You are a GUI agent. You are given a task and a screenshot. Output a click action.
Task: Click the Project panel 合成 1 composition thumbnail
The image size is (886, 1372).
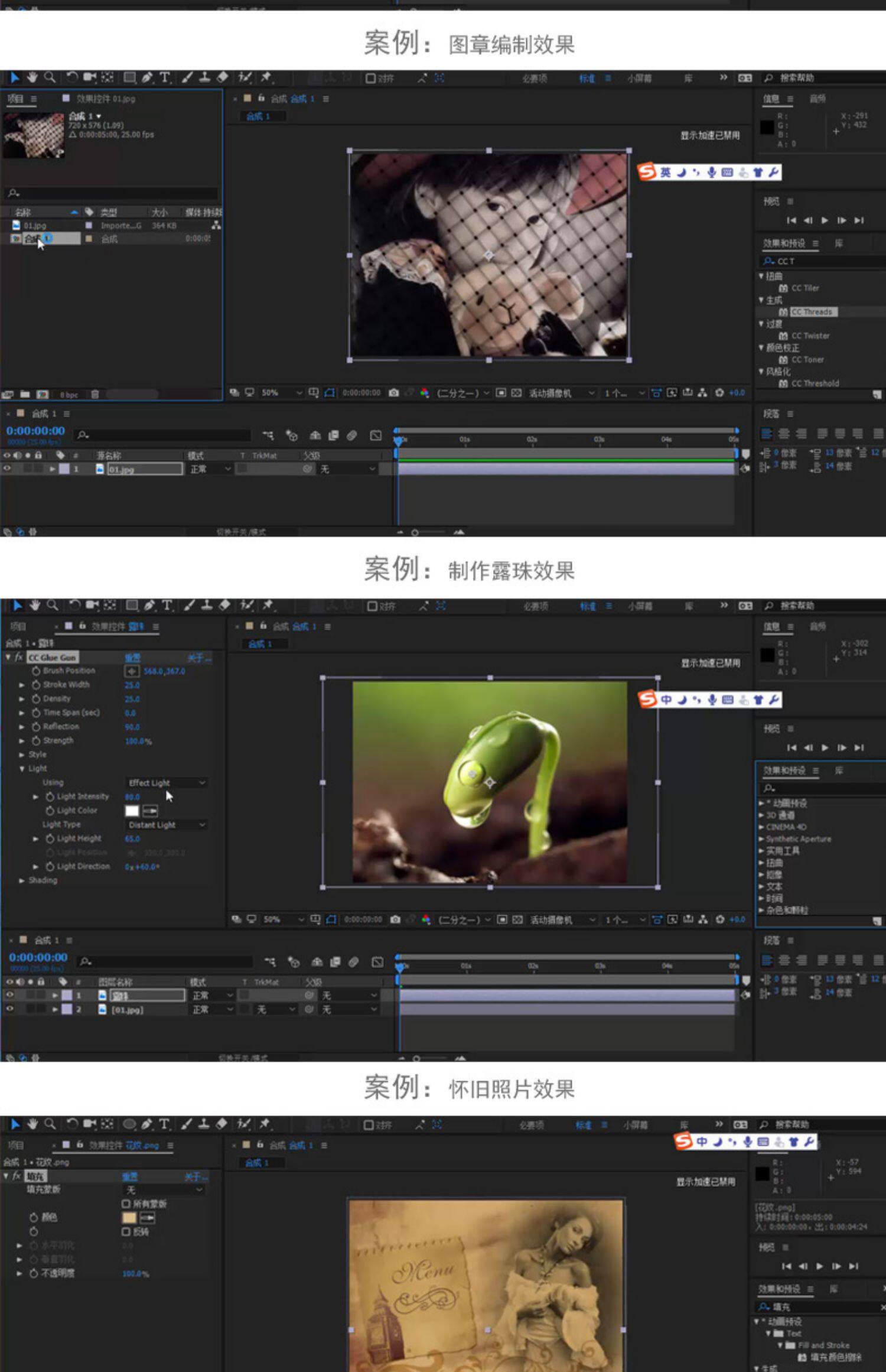pyautogui.click(x=33, y=135)
